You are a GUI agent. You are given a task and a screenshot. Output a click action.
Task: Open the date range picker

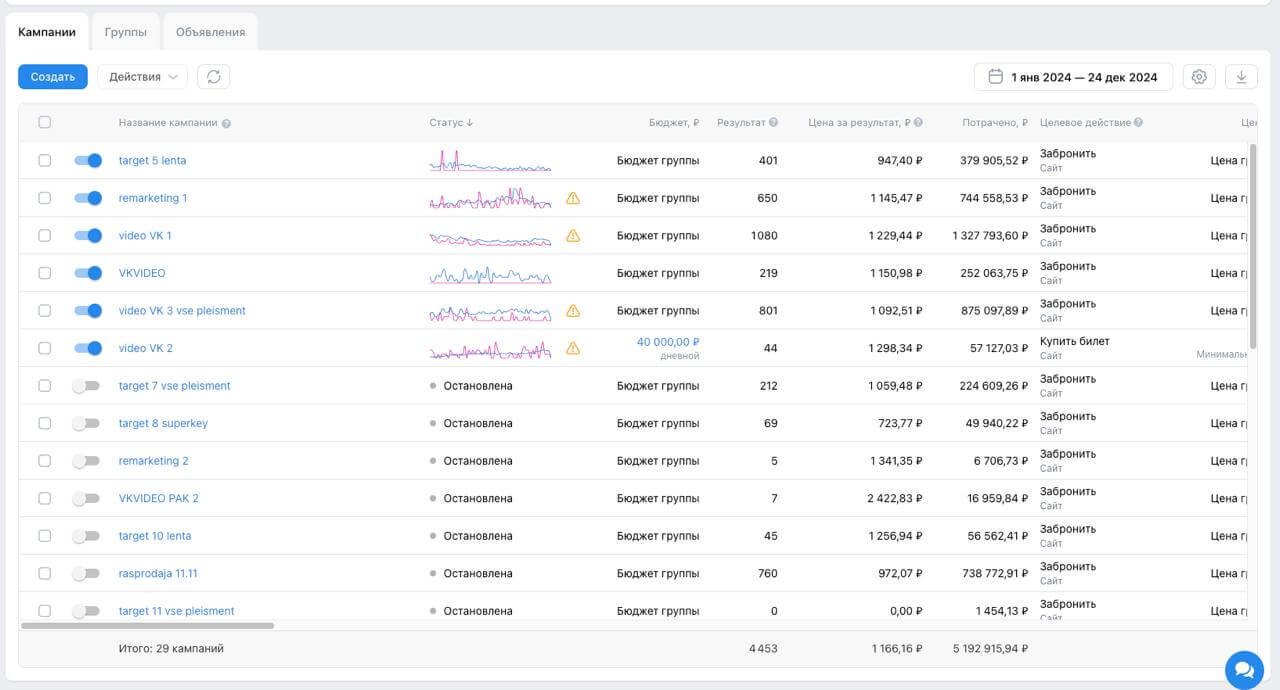1073,77
